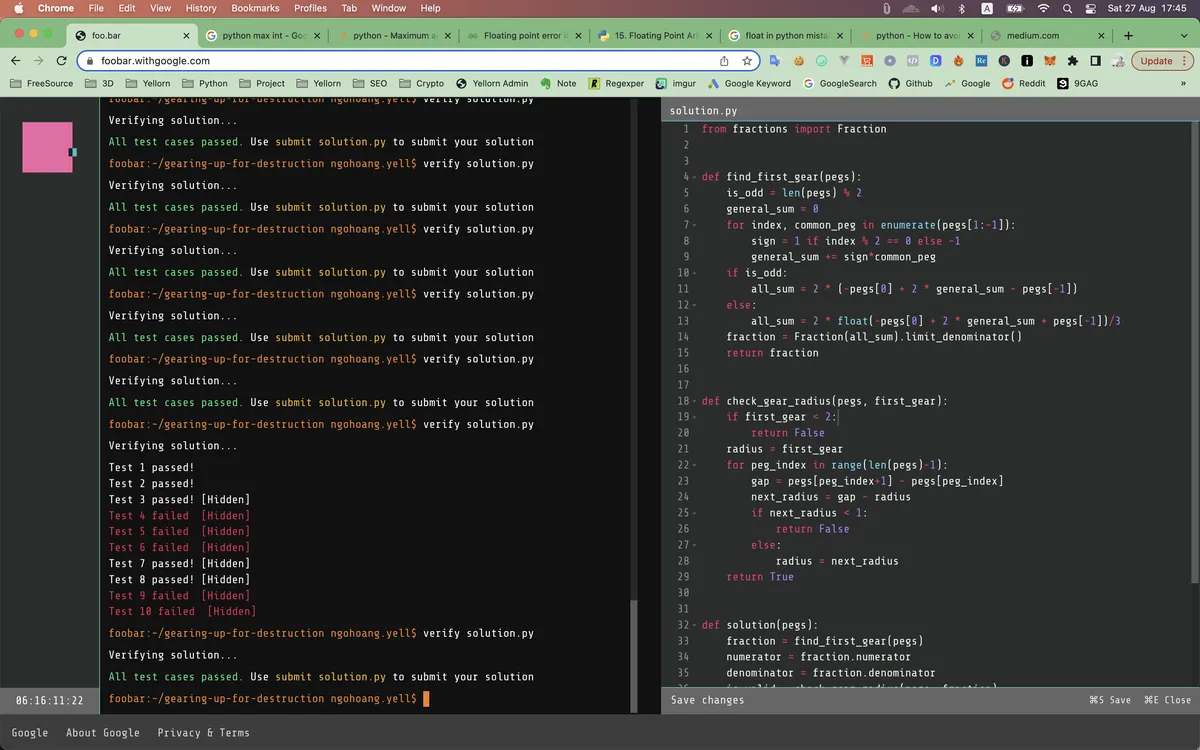Viewport: 1200px width, 750px height.
Task: Show more bookmarks with double chevron
Action: pos(1184,83)
